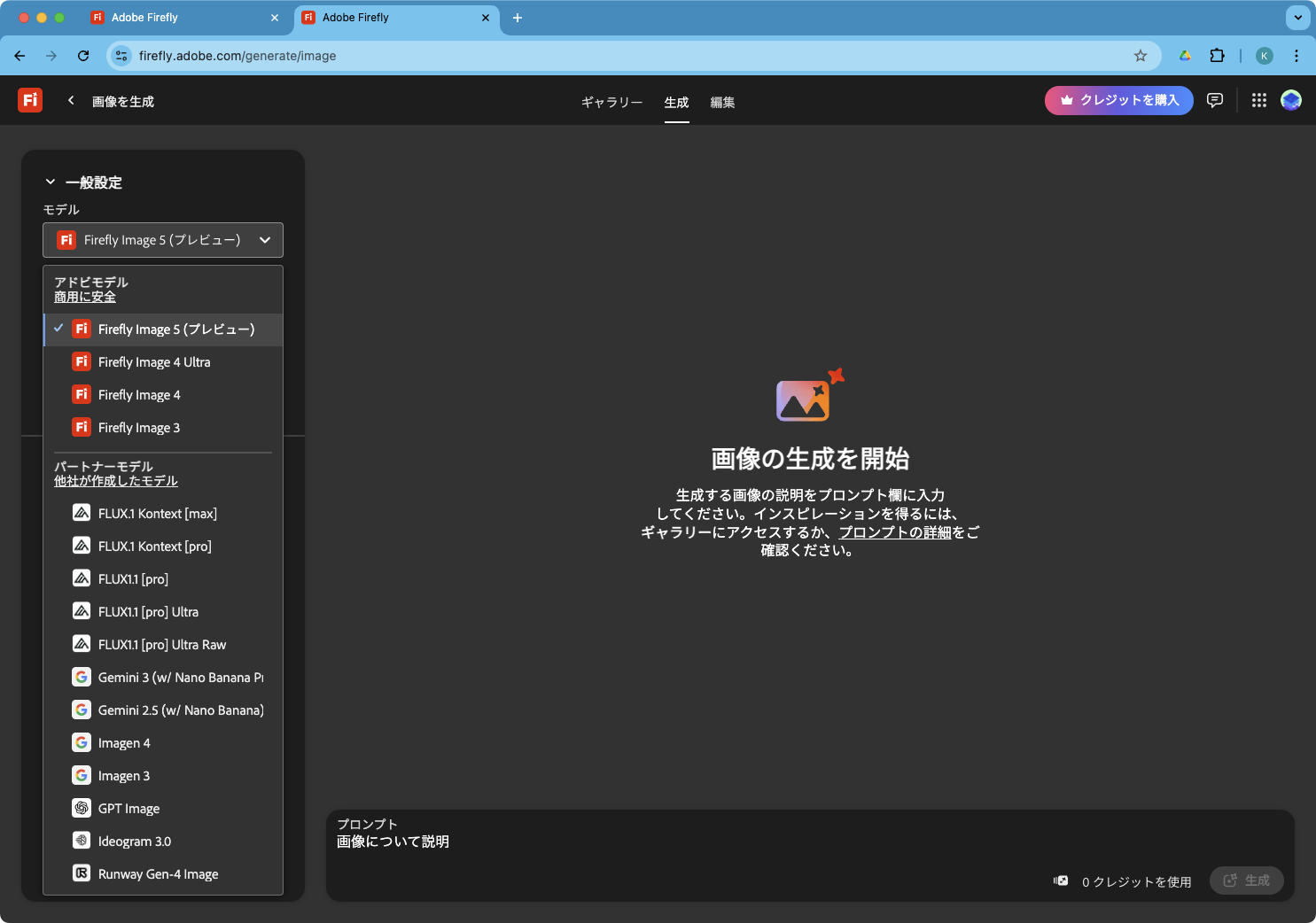Collapse the 一般設定 section
This screenshot has height=923, width=1316.
(51, 182)
